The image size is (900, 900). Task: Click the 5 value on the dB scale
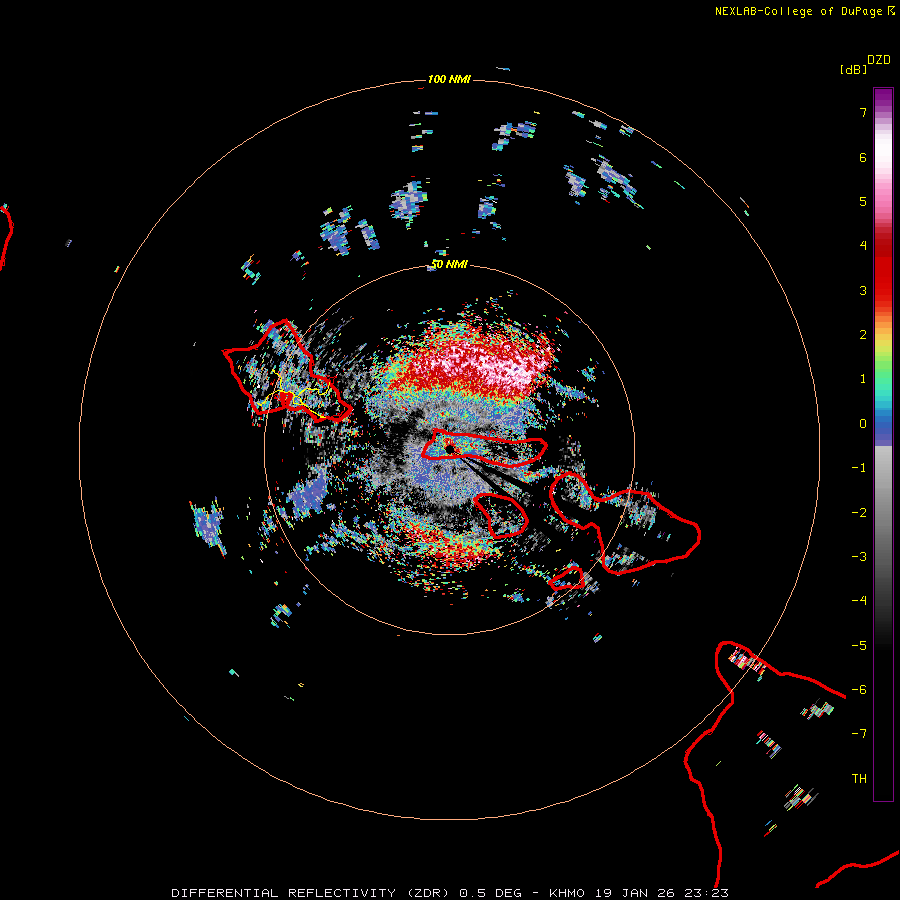pyautogui.click(x=863, y=201)
